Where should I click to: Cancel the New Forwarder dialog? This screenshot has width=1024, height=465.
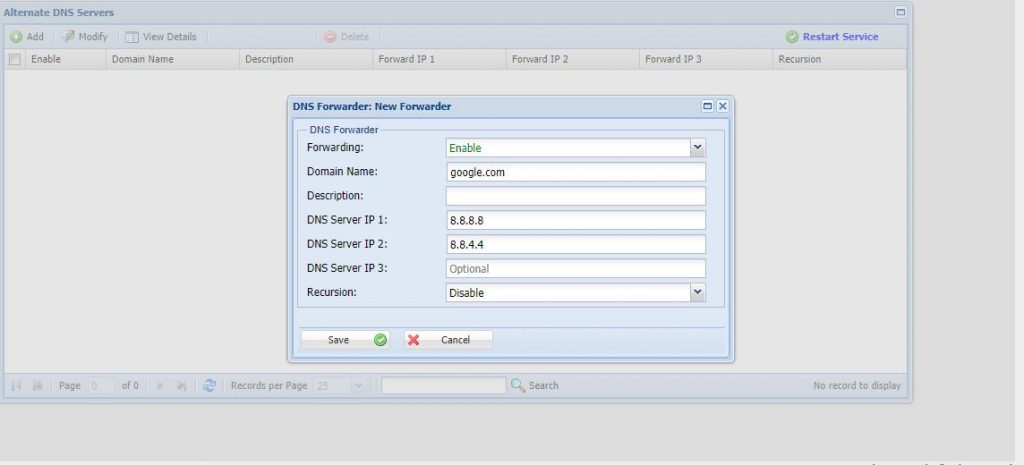(x=448, y=340)
